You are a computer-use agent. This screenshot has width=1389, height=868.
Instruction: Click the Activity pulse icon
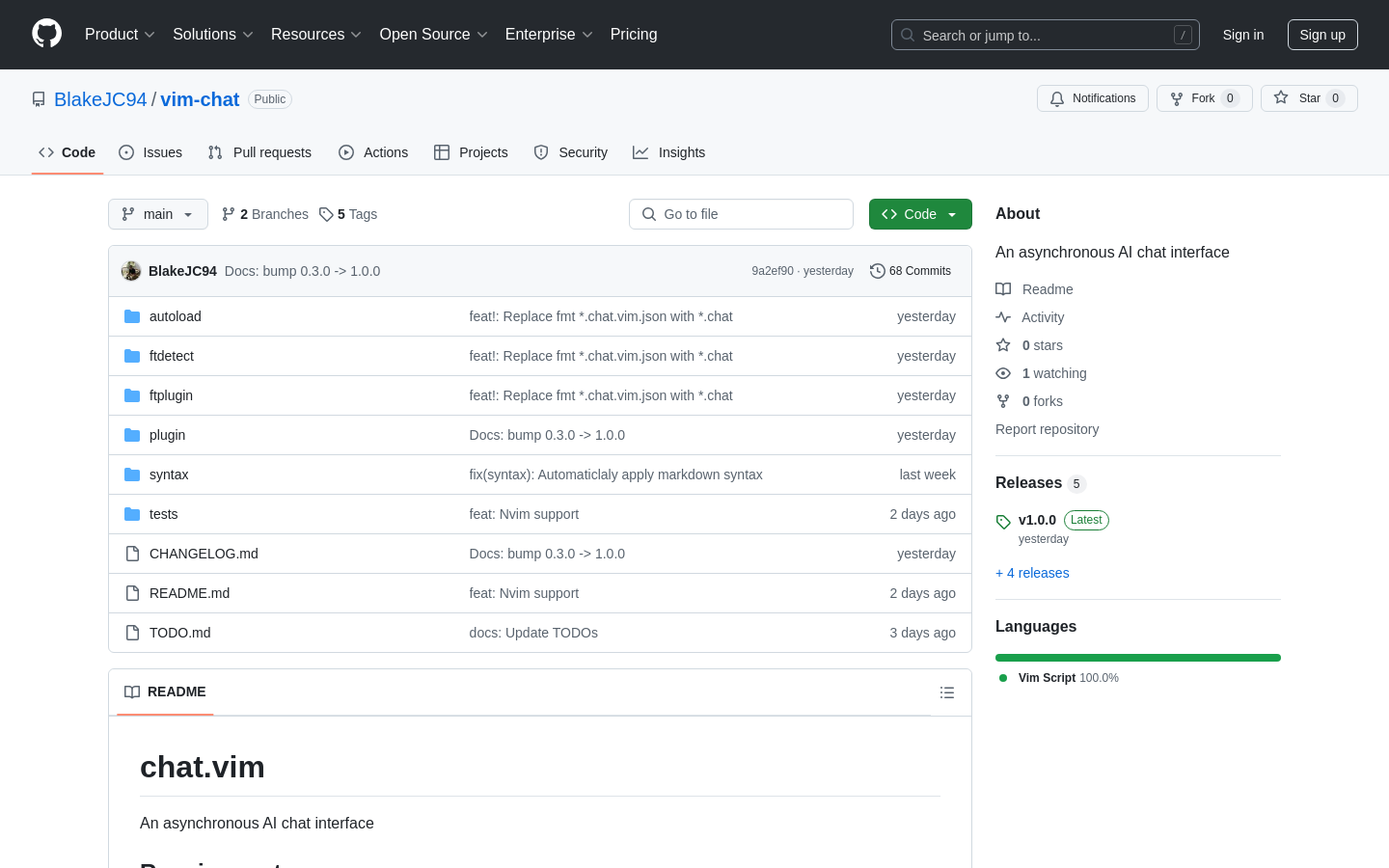pyautogui.click(x=1003, y=317)
